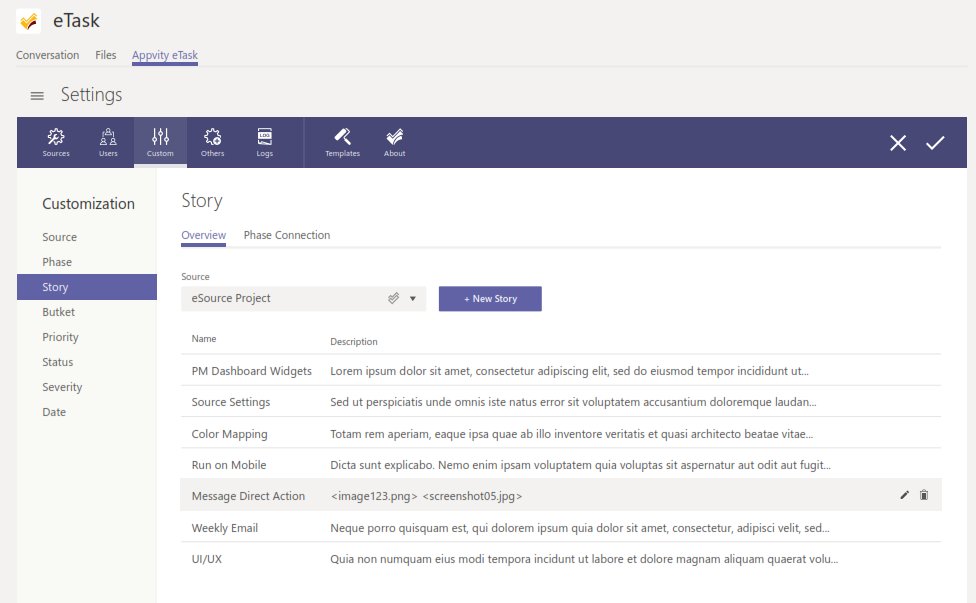This screenshot has height=603, width=976.
Task: Open the Templates toolbar icon
Action: point(342,142)
